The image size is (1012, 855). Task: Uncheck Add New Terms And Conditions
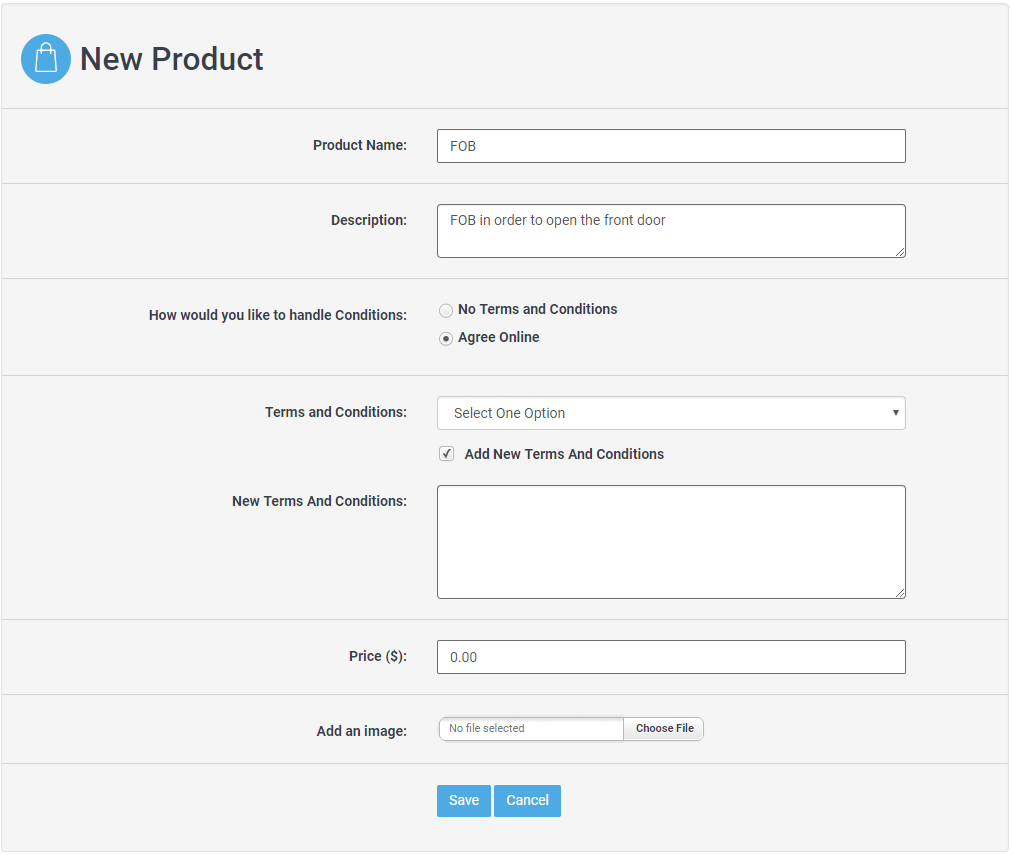[x=447, y=454]
